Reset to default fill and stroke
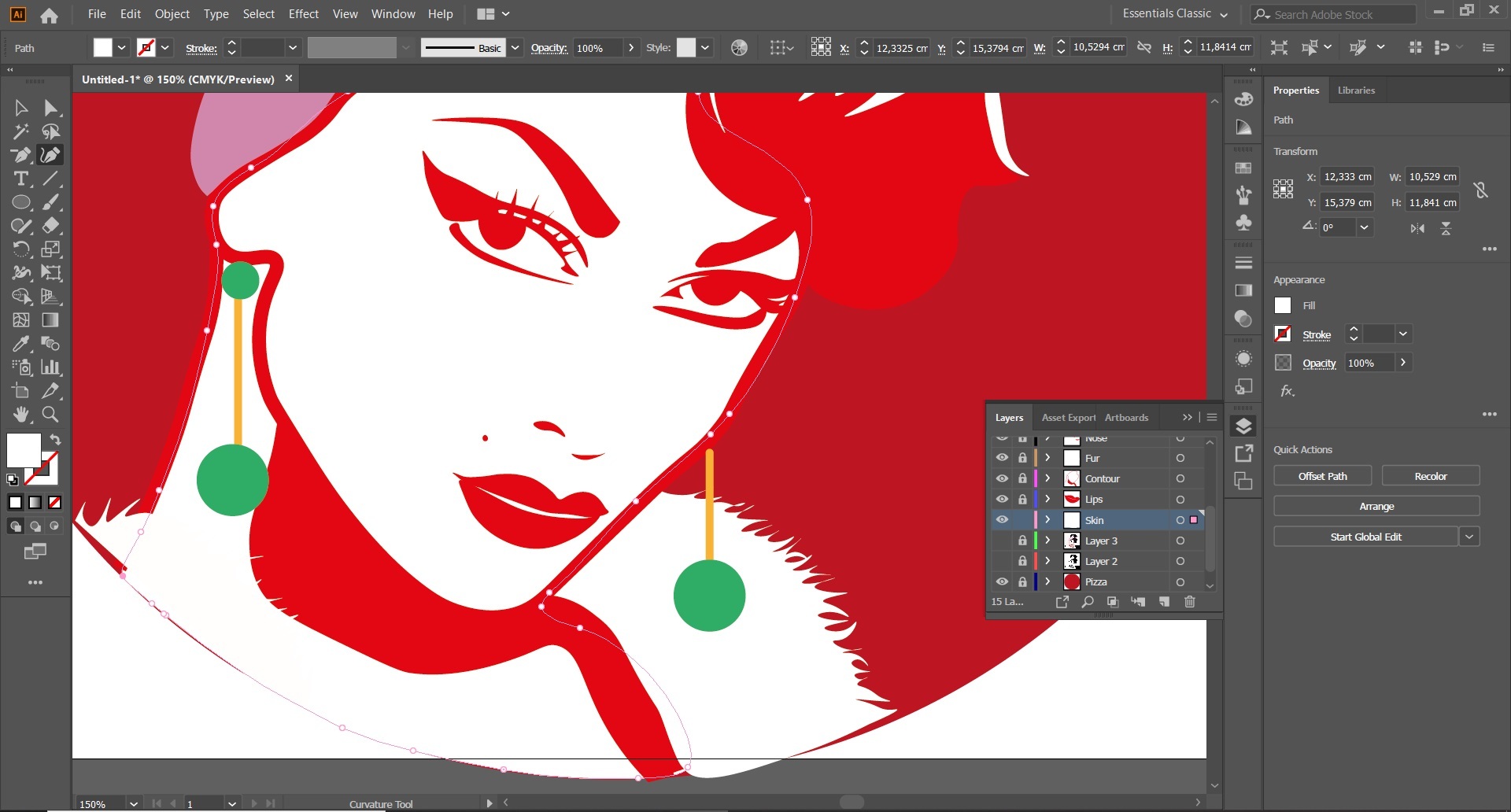Image resolution: width=1511 pixels, height=812 pixels. 13,479
